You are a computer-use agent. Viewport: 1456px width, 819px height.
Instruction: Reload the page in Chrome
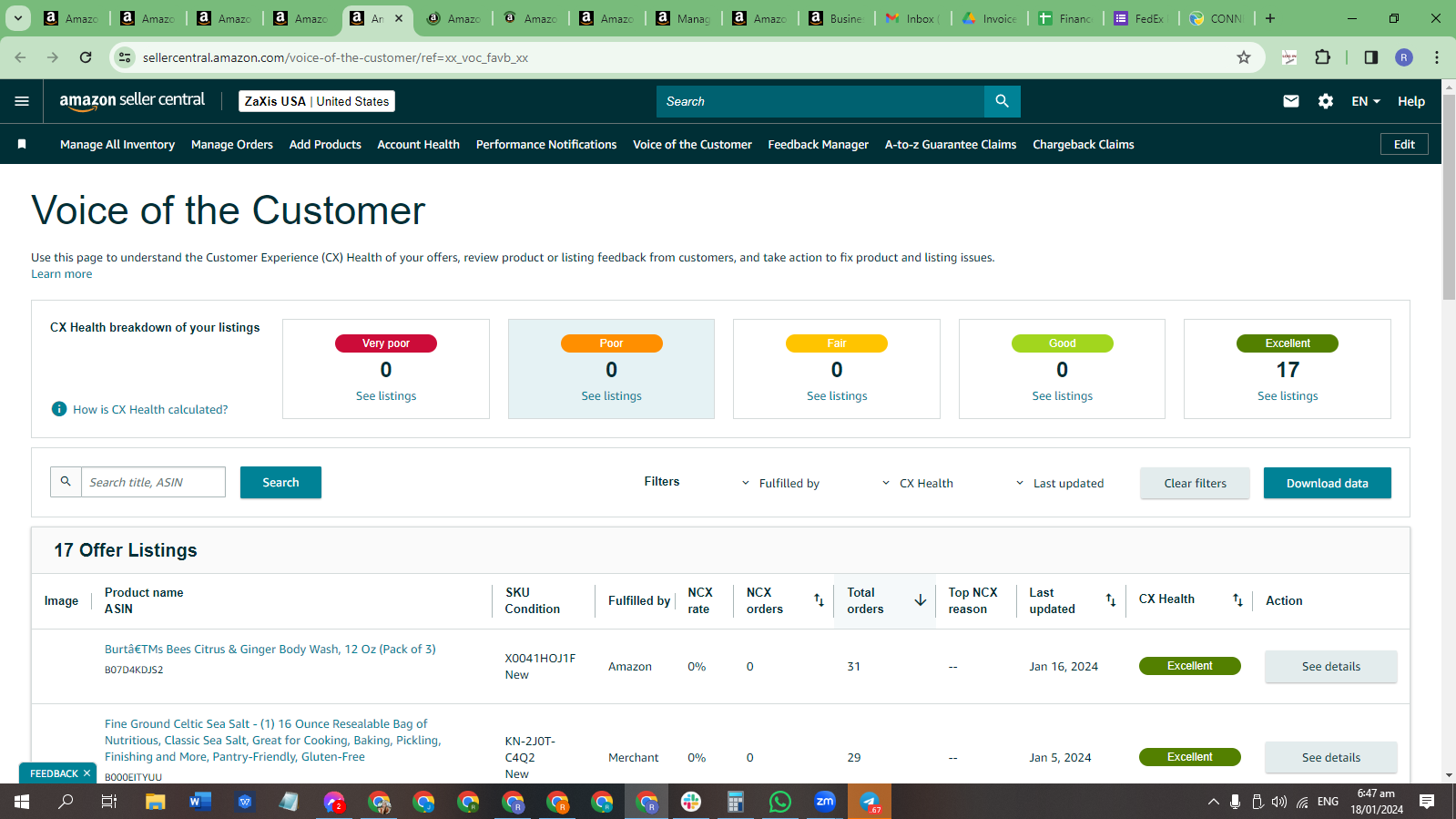86,57
